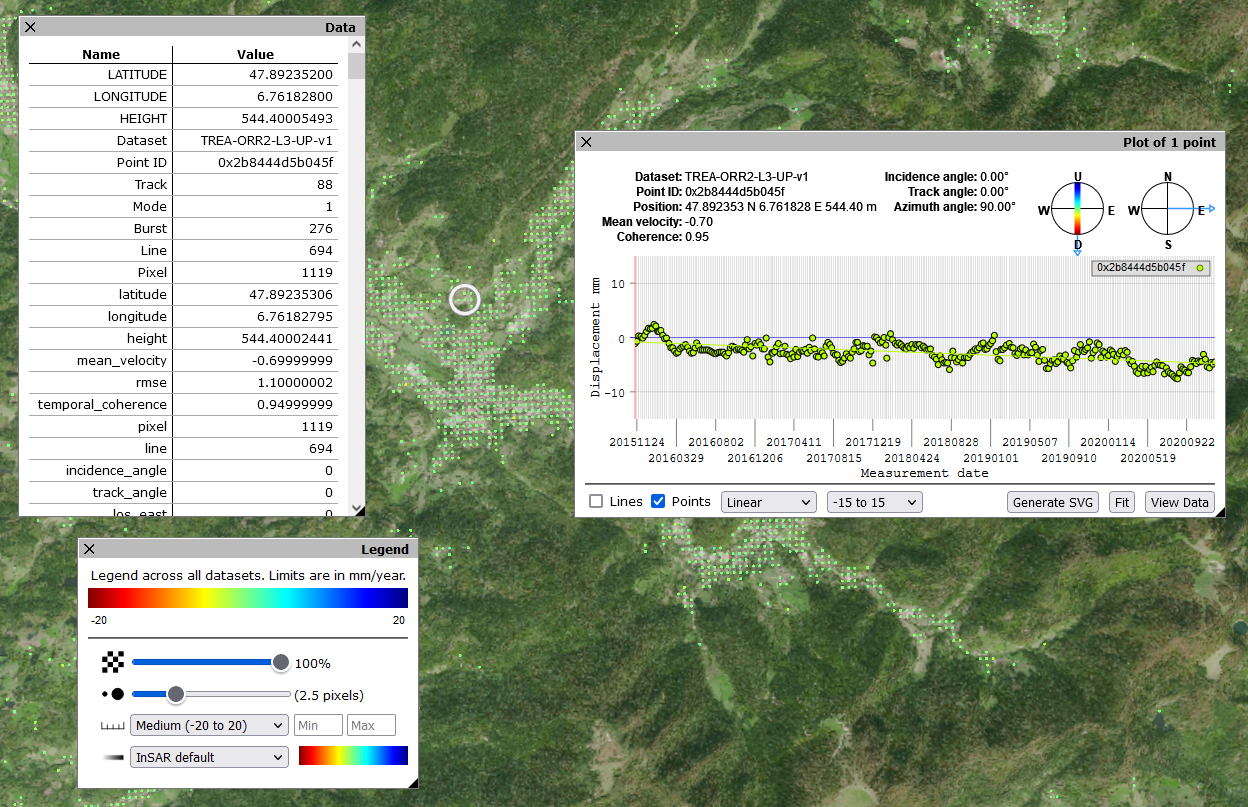Enable the Lines checkbox in plot
The image size is (1248, 807).
coord(596,502)
